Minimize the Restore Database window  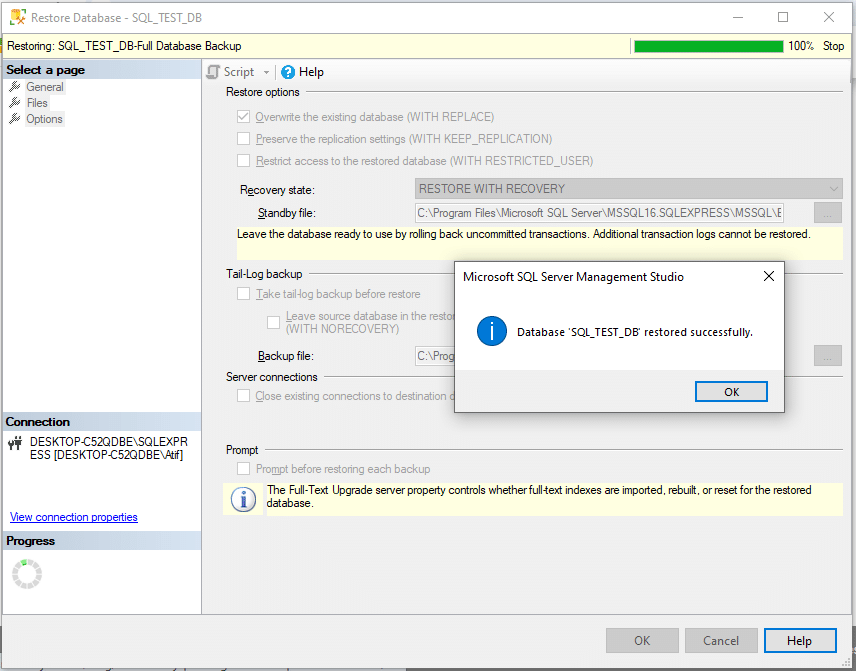coord(738,17)
